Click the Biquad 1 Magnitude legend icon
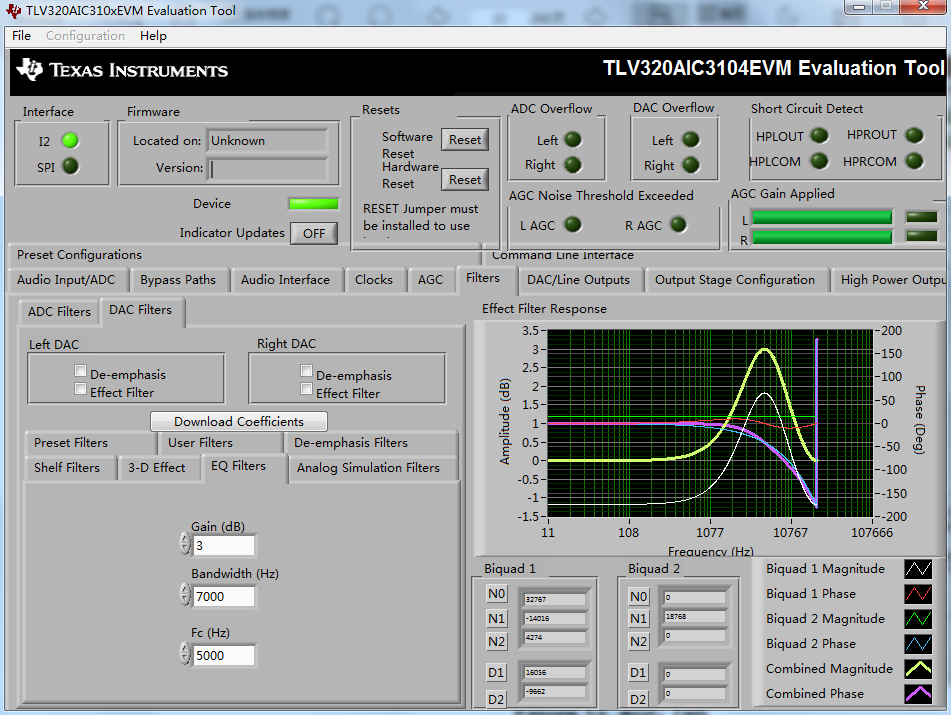This screenshot has height=715, width=951. click(x=918, y=569)
